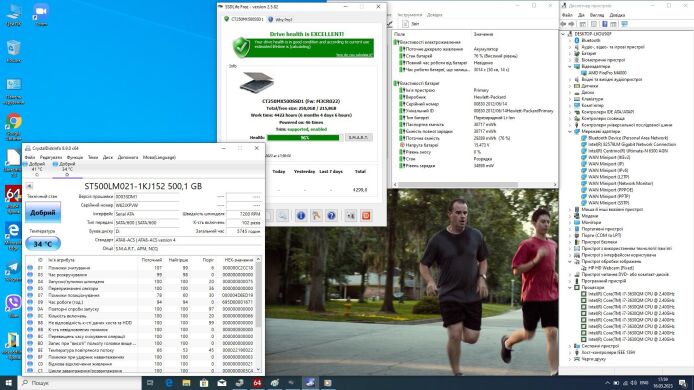Click the Добрий health status button
Screen dimensions: 694x390
(42, 212)
